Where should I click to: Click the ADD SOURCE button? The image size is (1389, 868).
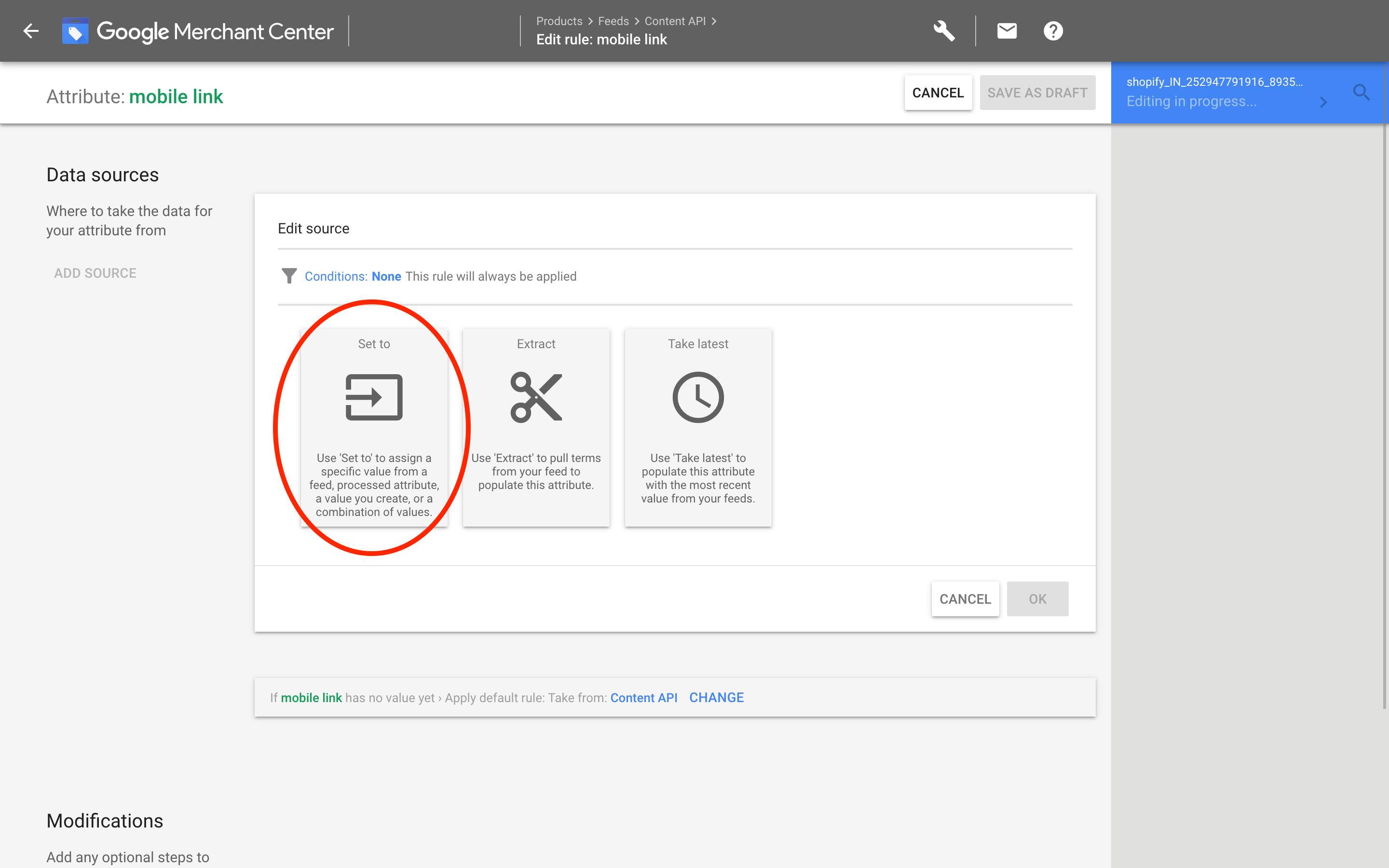click(95, 273)
